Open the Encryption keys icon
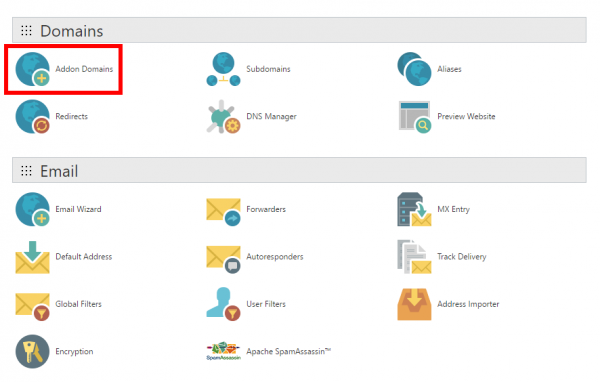600x382 pixels. [33, 351]
